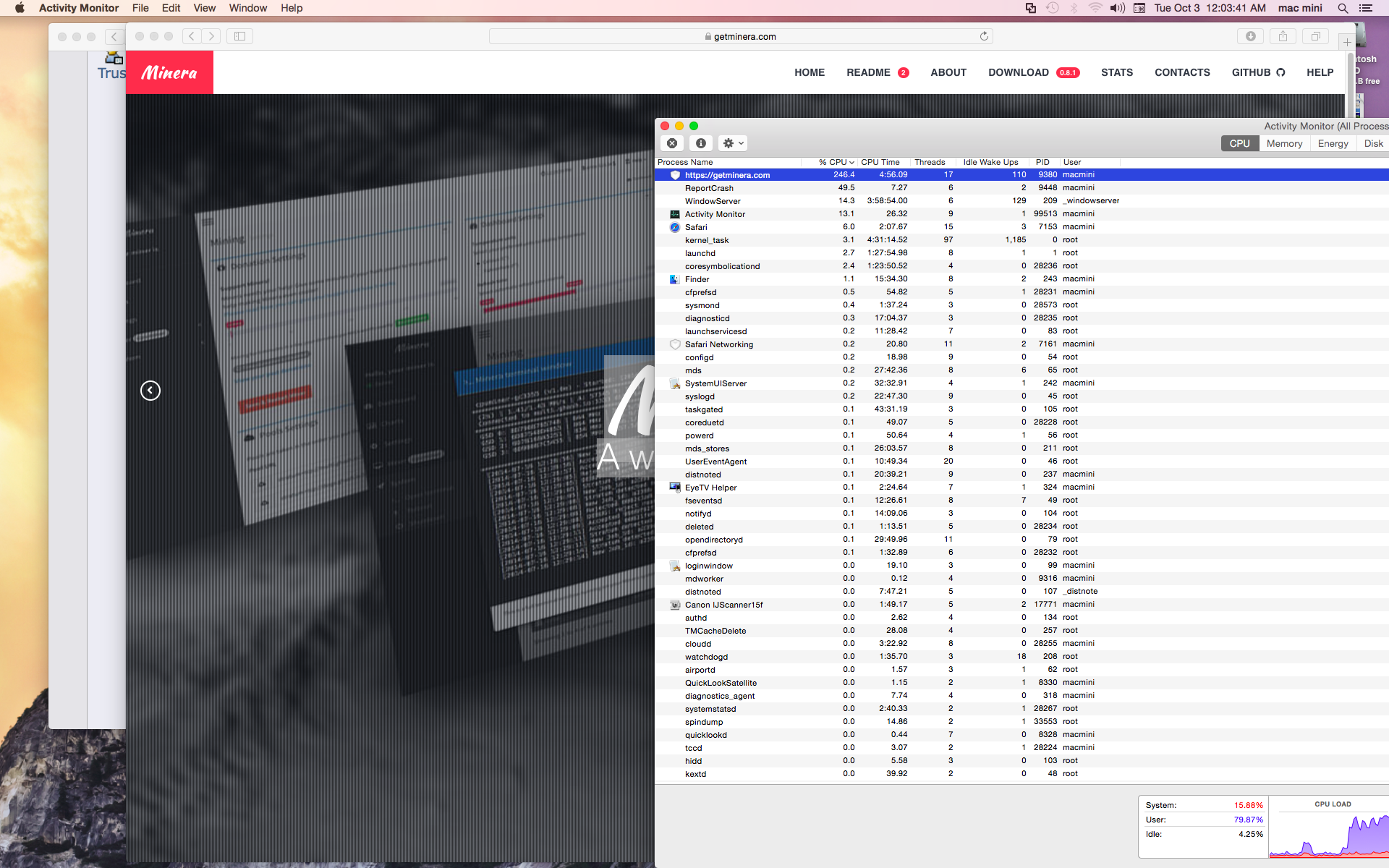This screenshot has width=1389, height=868.
Task: Click the Canon IJScanner15f process icon
Action: coord(675,605)
